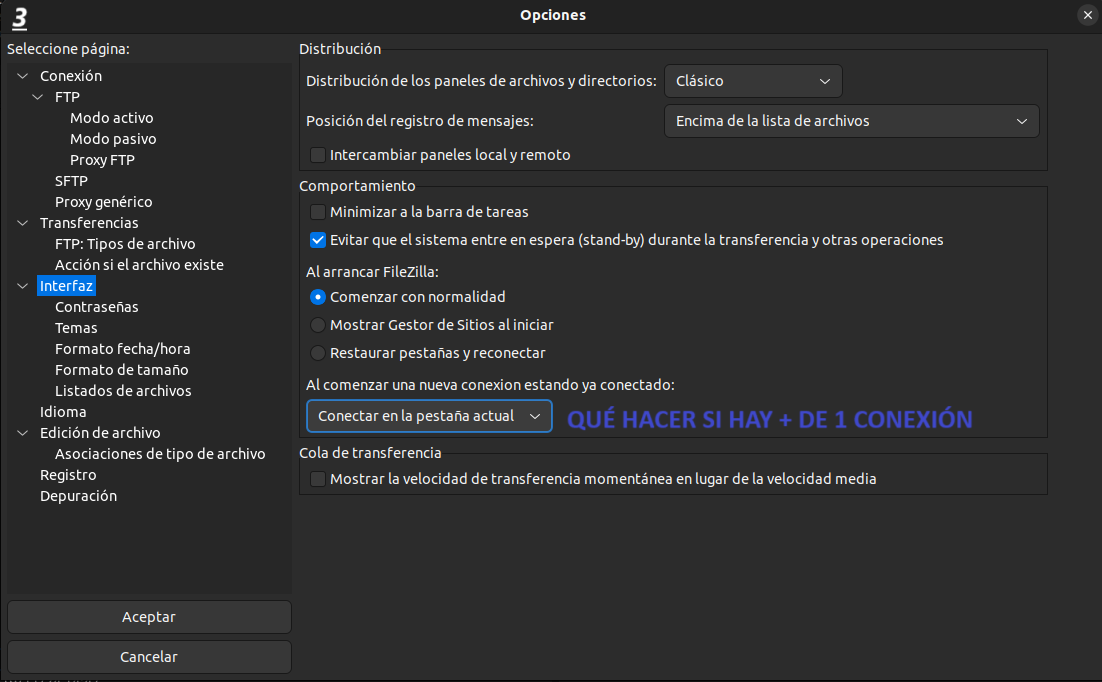
Task: Close the Opciones dialog window
Action: pyautogui.click(x=1087, y=15)
